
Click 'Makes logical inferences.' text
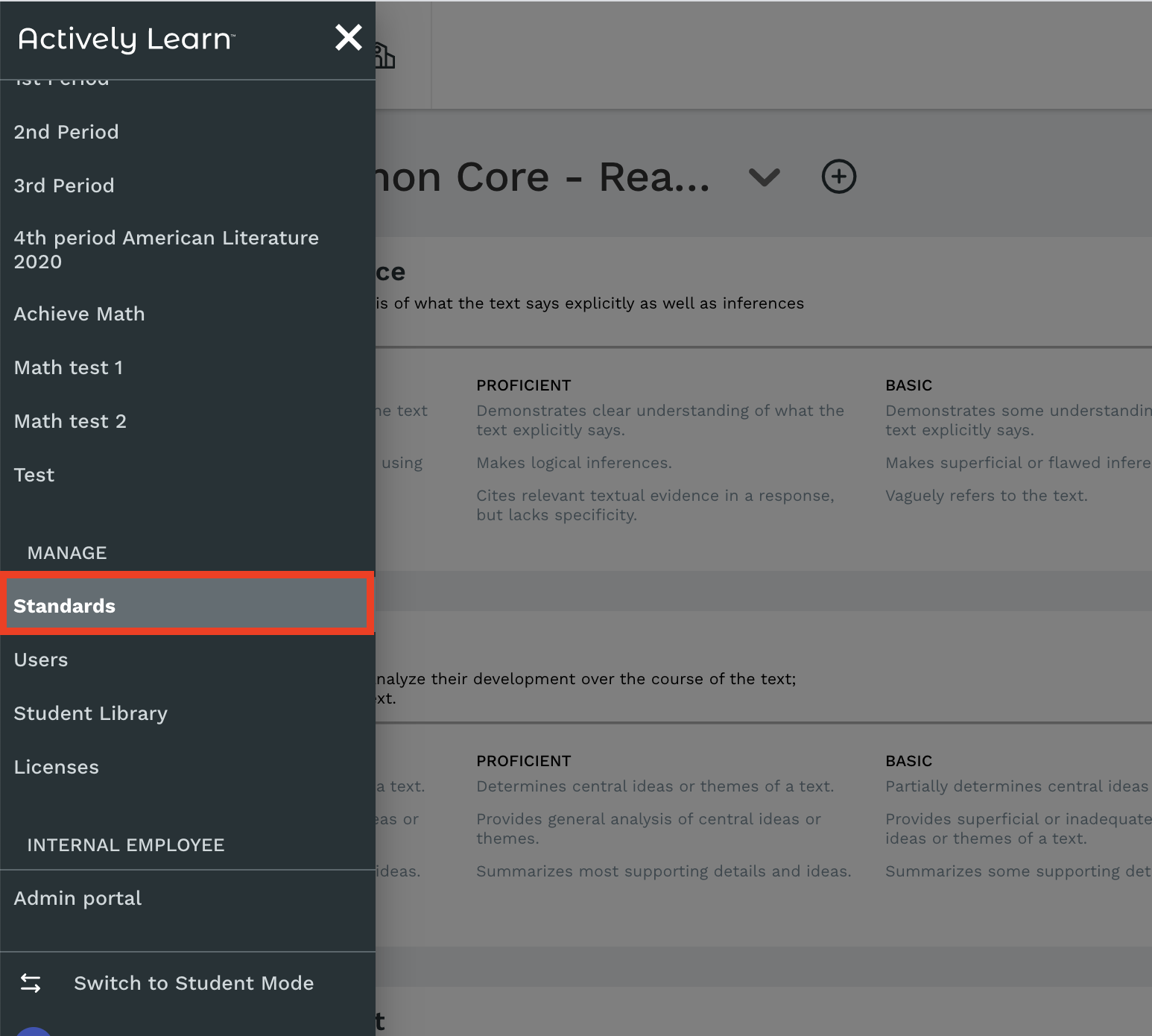coord(575,463)
